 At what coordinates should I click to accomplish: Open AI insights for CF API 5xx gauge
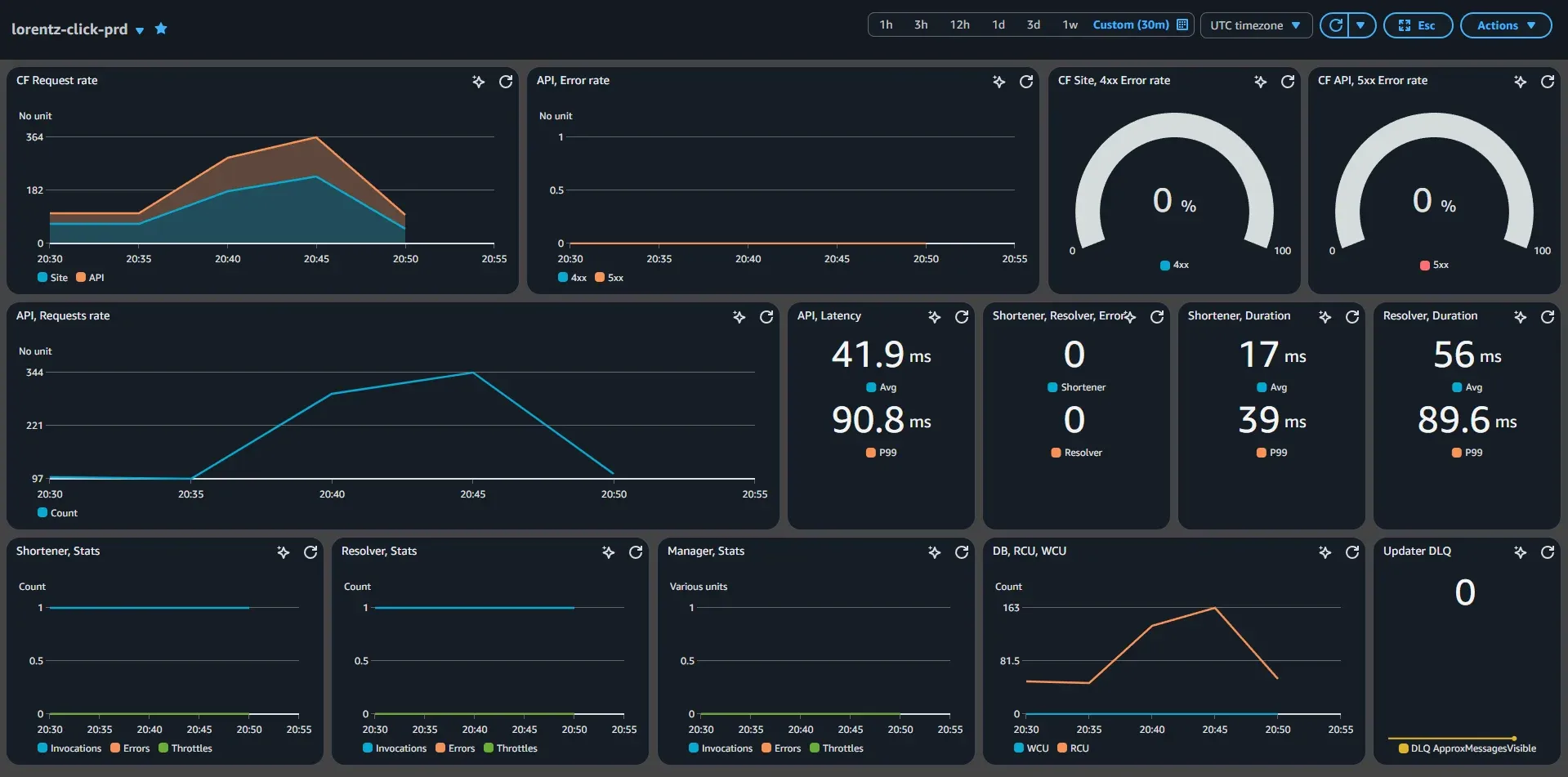[x=1520, y=82]
